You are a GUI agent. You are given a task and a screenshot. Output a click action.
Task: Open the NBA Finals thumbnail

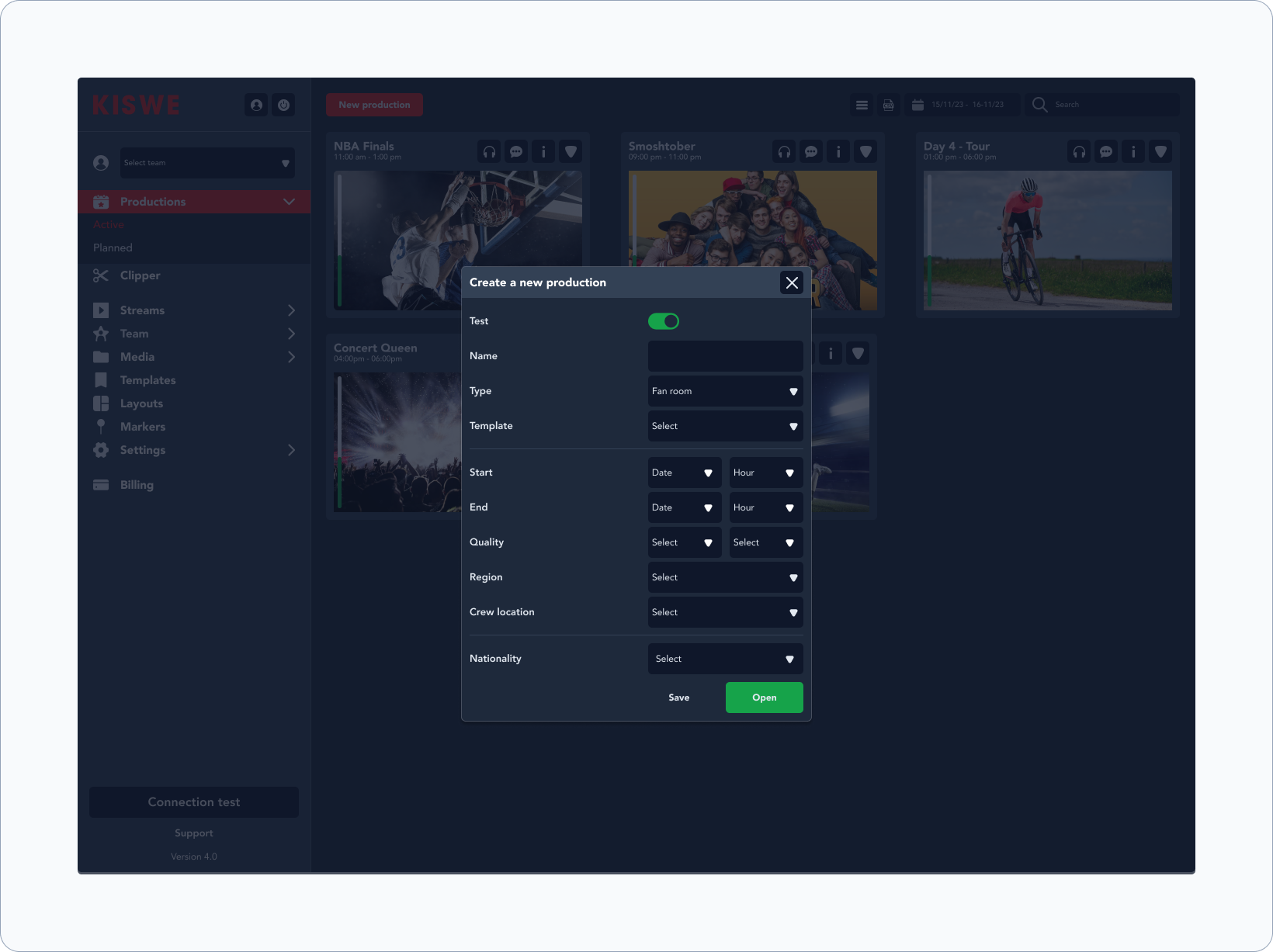[458, 241]
